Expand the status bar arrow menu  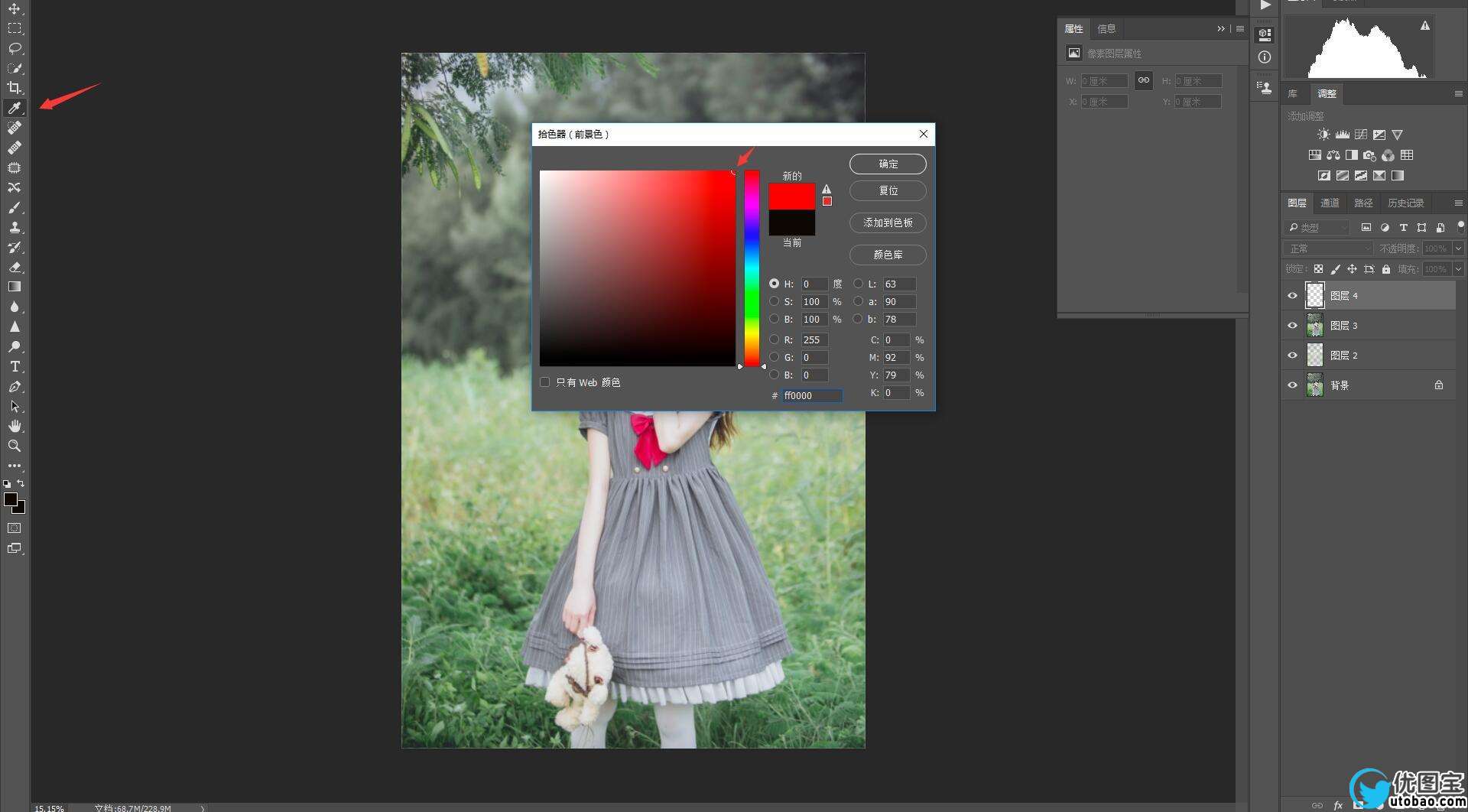click(x=203, y=807)
